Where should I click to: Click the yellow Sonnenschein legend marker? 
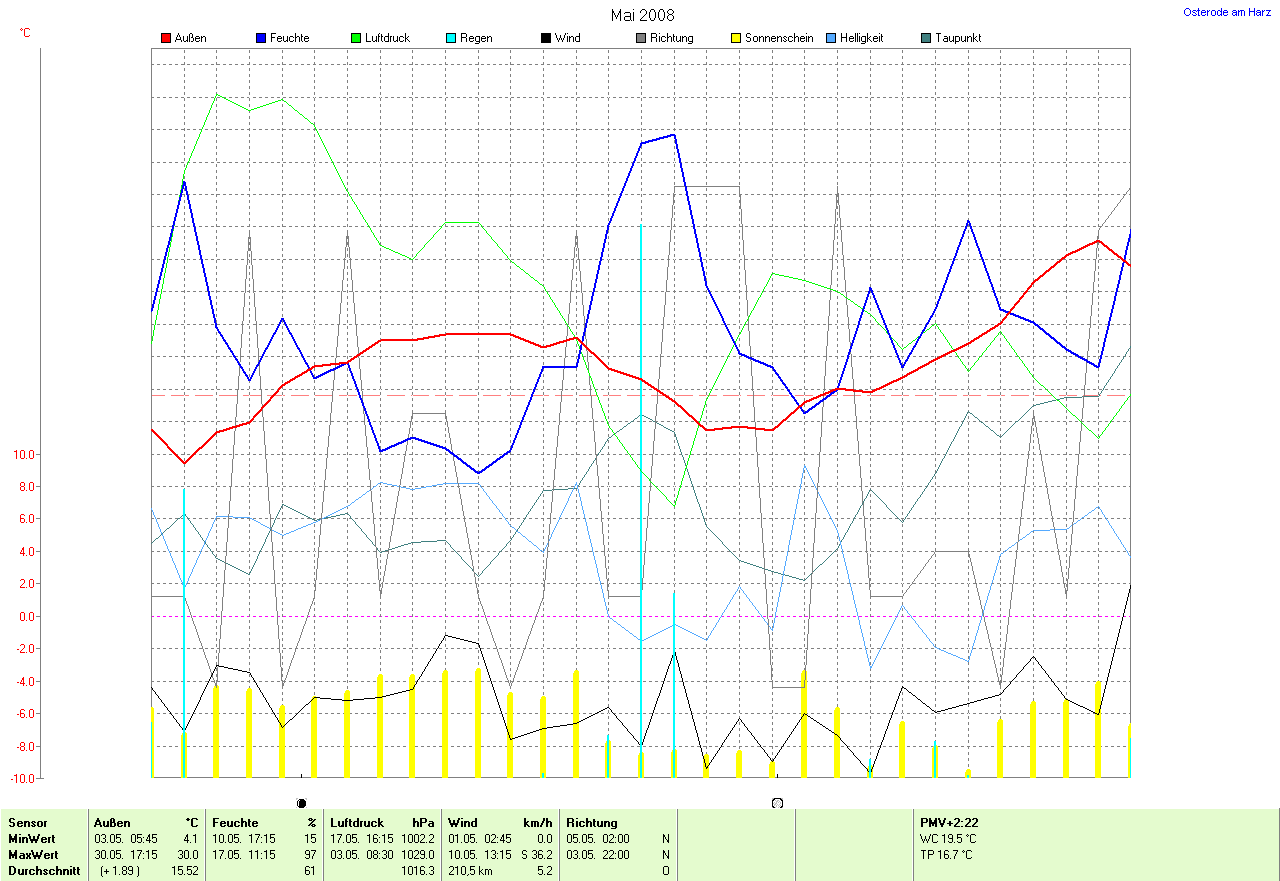tap(736, 38)
